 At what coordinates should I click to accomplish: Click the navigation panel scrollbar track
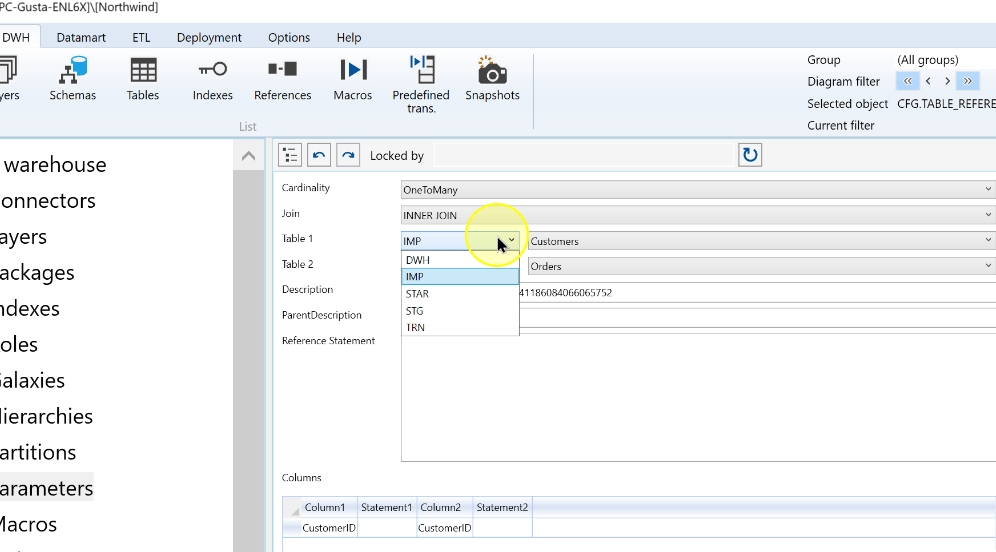coord(248,361)
